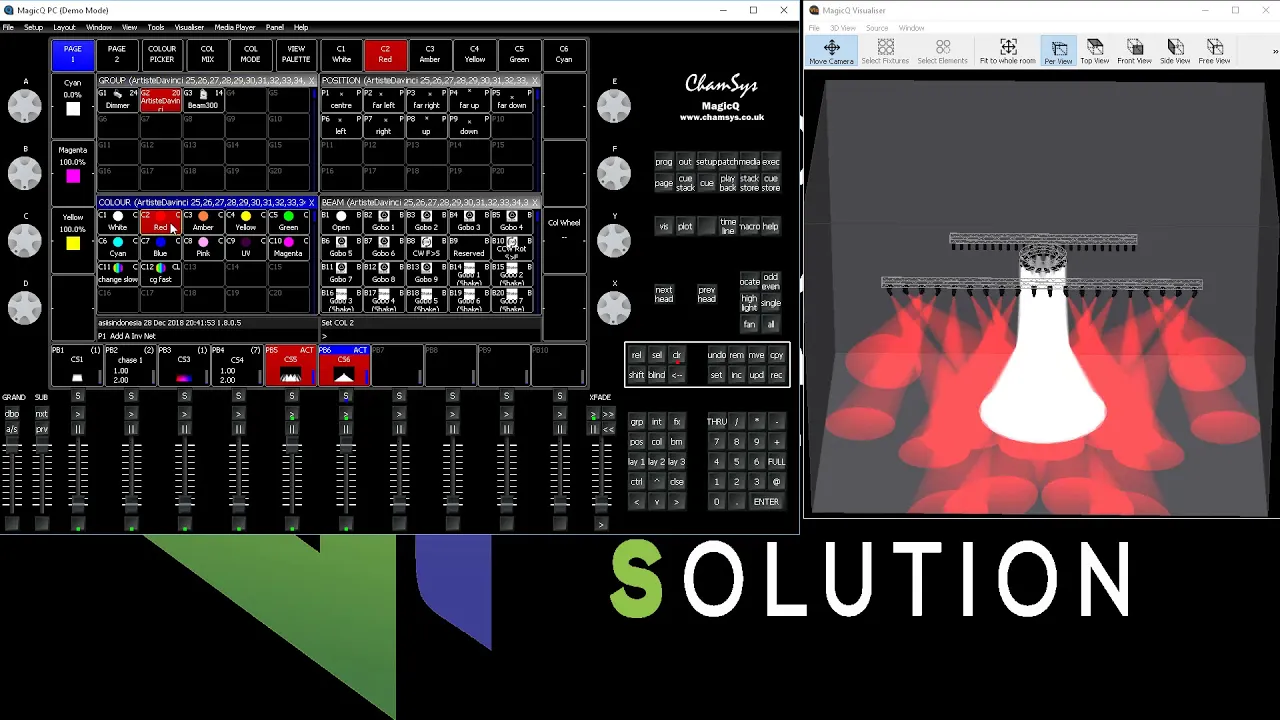This screenshot has width=1280, height=720.
Task: Open the Visualiser menu in MagicQ
Action: click(x=189, y=27)
